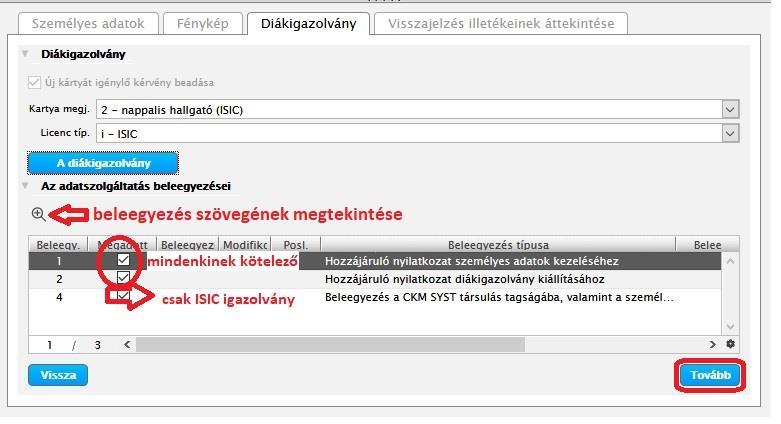Click the table scroll-left arrow
Screen dimensions: 781x424
click(127, 344)
